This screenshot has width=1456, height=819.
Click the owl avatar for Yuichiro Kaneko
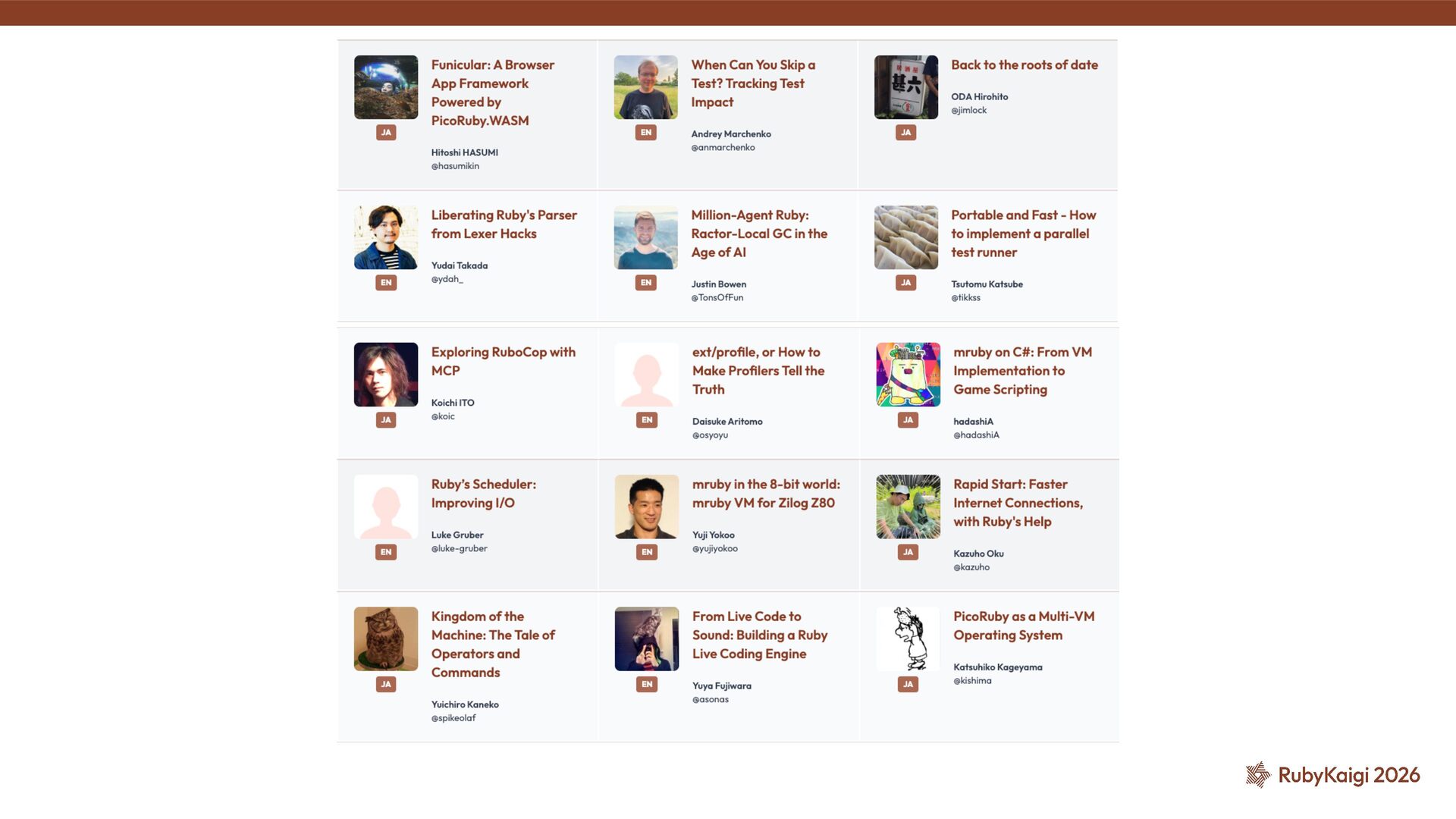386,639
